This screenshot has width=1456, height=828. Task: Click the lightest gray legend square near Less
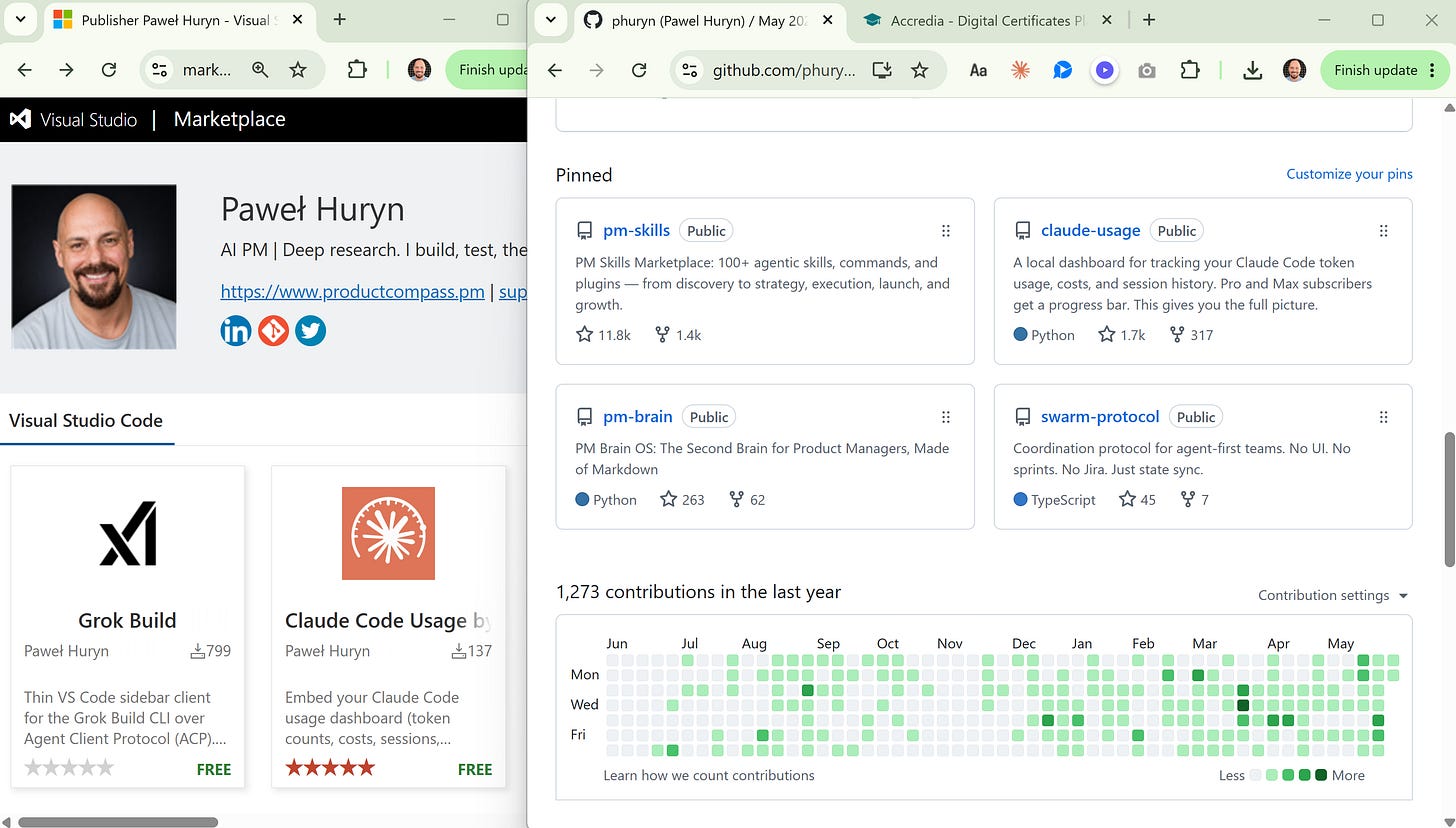[1257, 775]
